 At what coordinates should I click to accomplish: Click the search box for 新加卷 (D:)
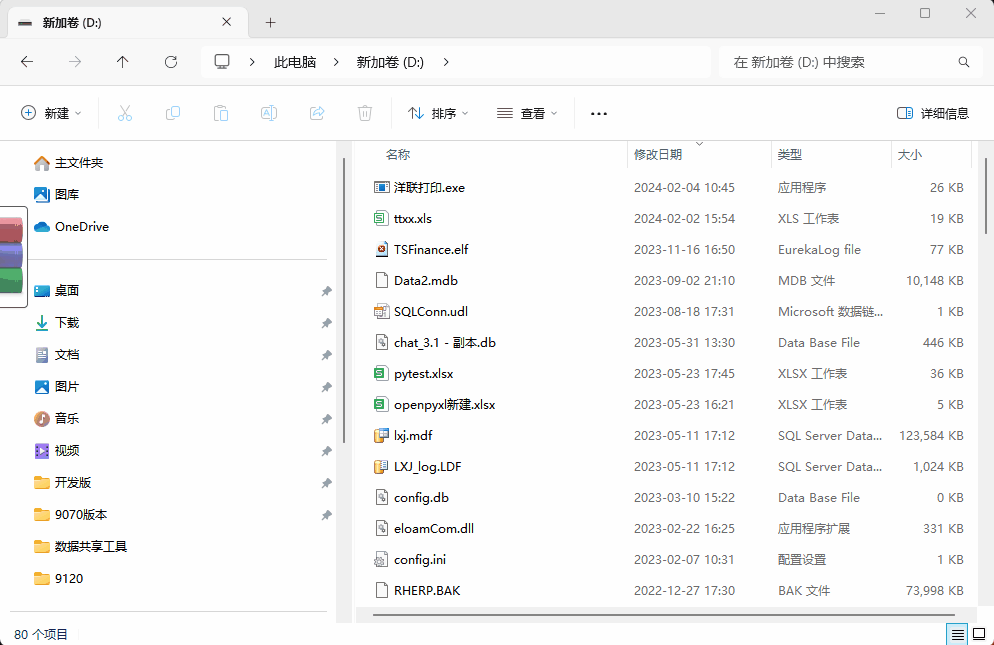[x=840, y=62]
